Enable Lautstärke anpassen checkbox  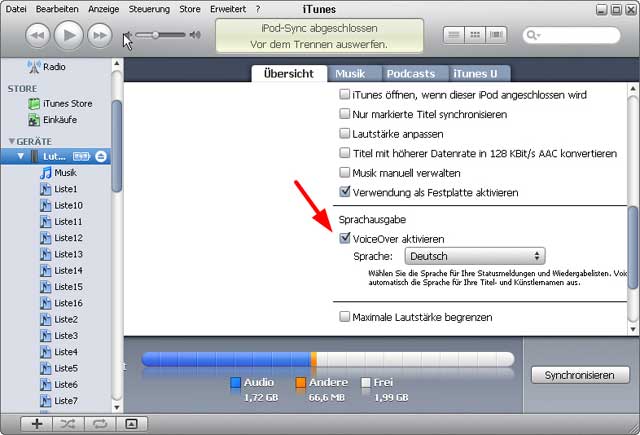tap(344, 133)
